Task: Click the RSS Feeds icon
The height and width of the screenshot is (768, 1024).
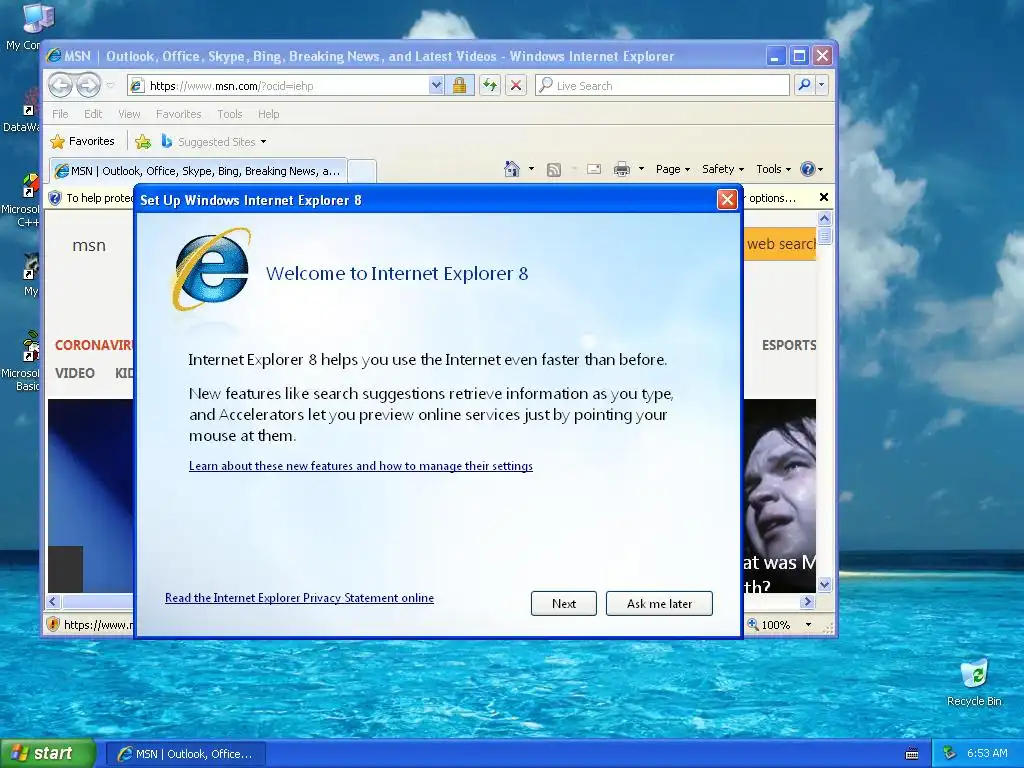Action: (x=554, y=170)
